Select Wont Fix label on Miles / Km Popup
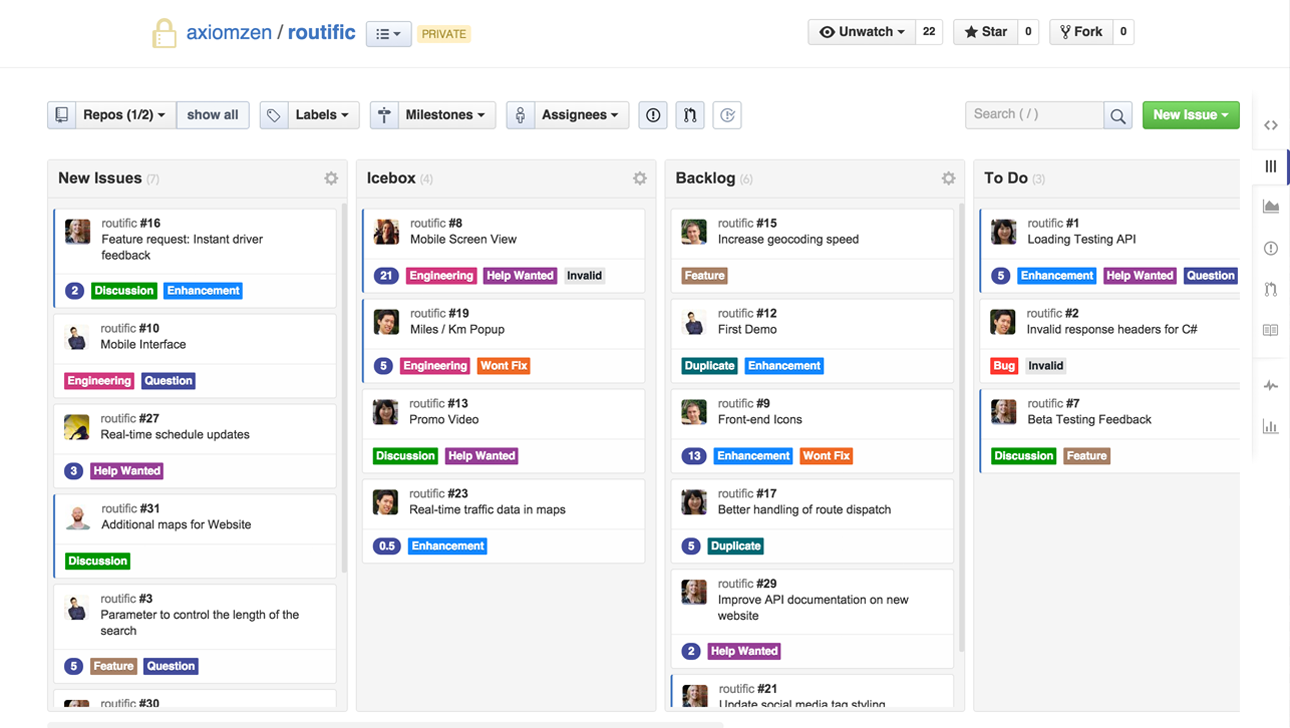 [504, 366]
